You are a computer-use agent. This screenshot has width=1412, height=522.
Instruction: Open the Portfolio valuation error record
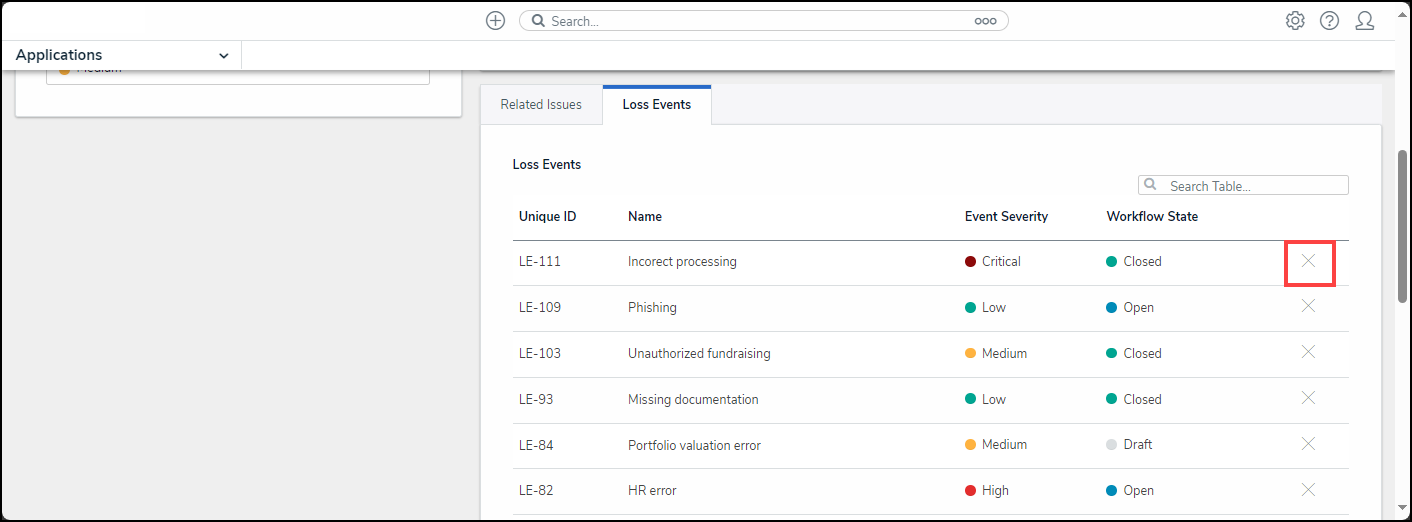(x=694, y=446)
